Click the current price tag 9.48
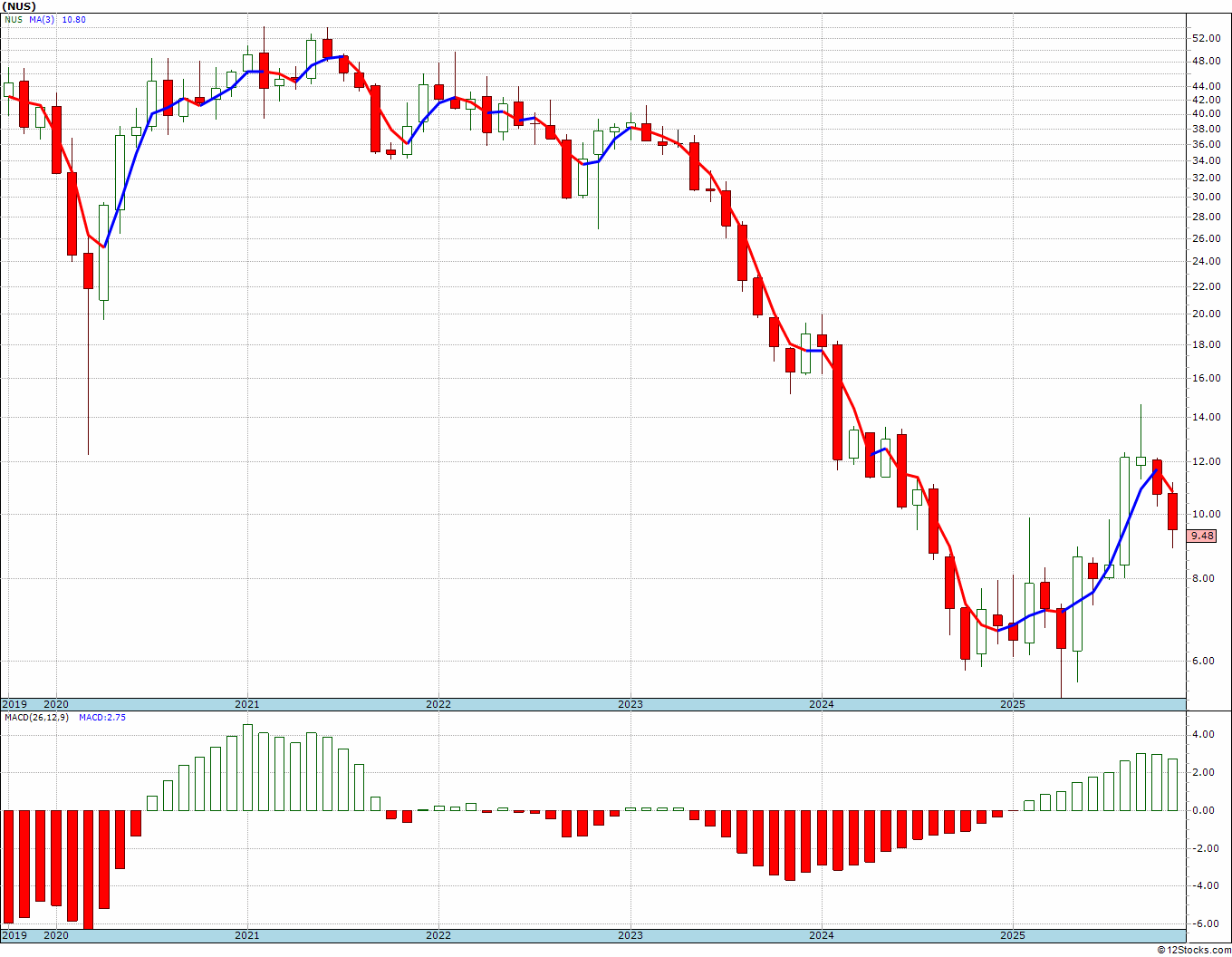The height and width of the screenshot is (957, 1232). click(x=1202, y=536)
